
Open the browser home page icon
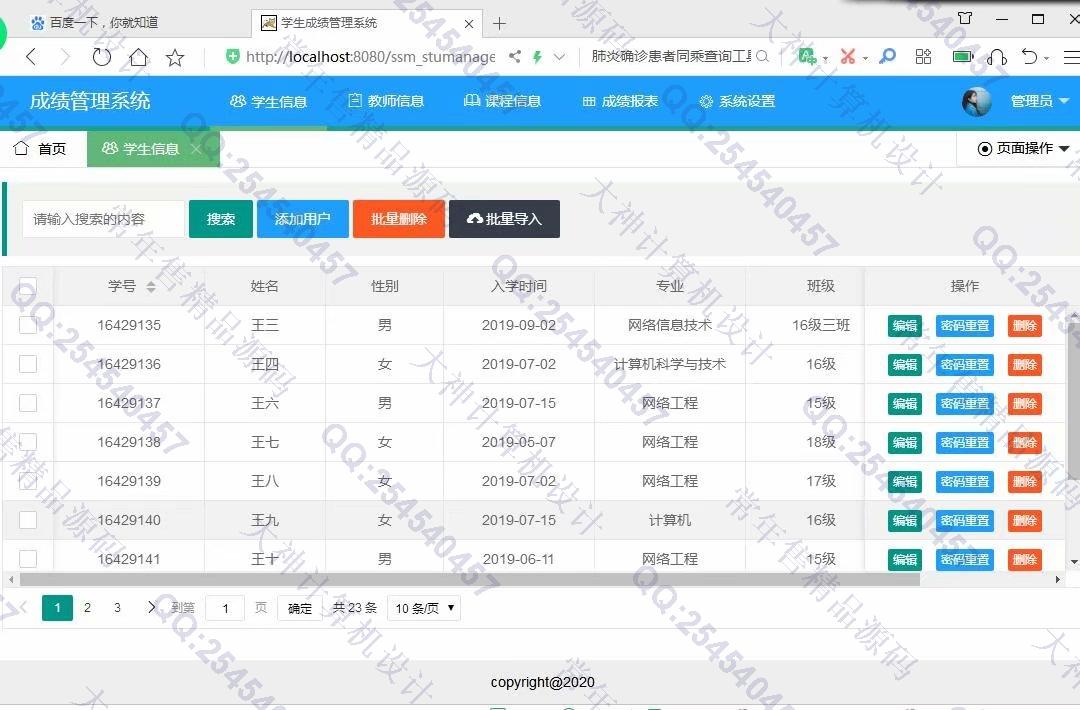click(x=138, y=56)
